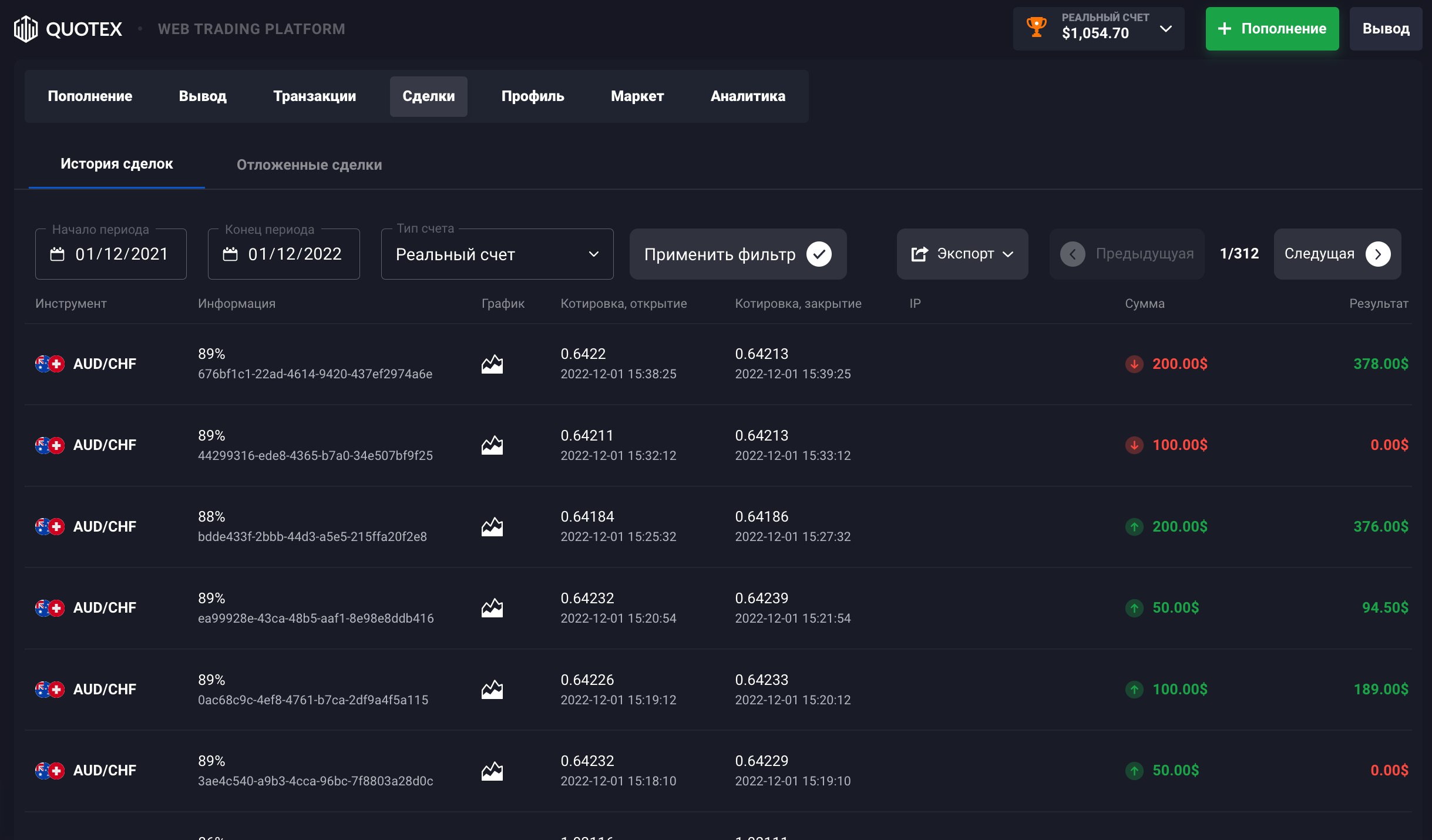Screen dimensions: 1432x840
Task: Click result value 376.00$
Action: [1381, 527]
